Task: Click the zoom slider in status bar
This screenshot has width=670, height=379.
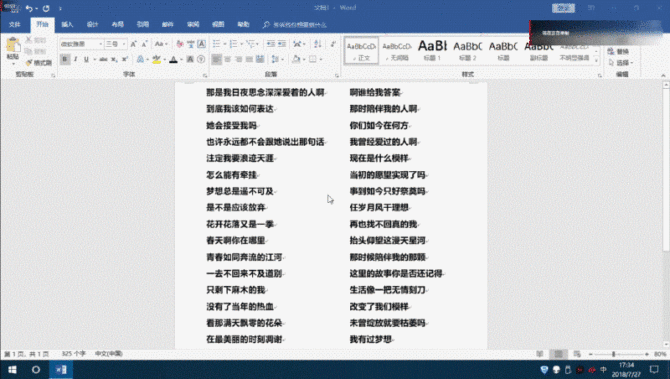Action: click(618, 354)
